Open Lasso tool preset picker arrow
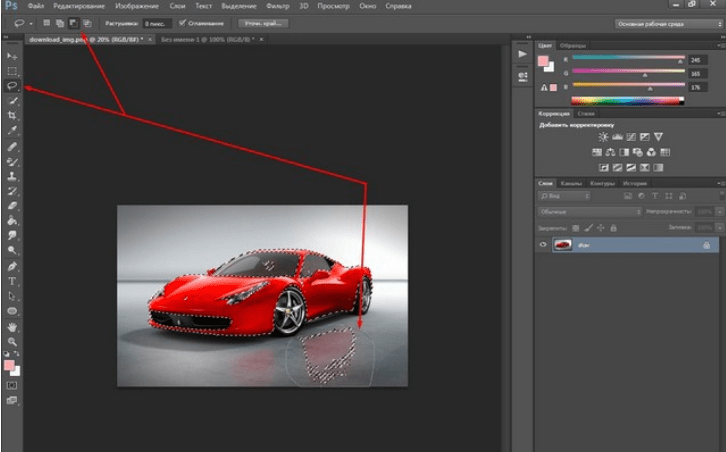Image resolution: width=726 pixels, height=452 pixels. coord(31,23)
